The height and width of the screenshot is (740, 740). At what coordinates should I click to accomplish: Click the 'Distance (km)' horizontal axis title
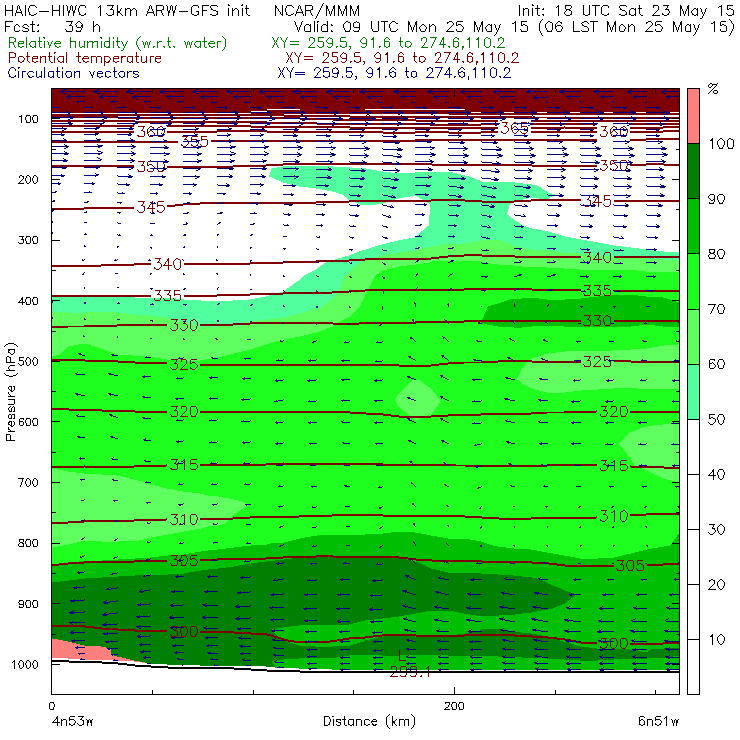(x=369, y=722)
